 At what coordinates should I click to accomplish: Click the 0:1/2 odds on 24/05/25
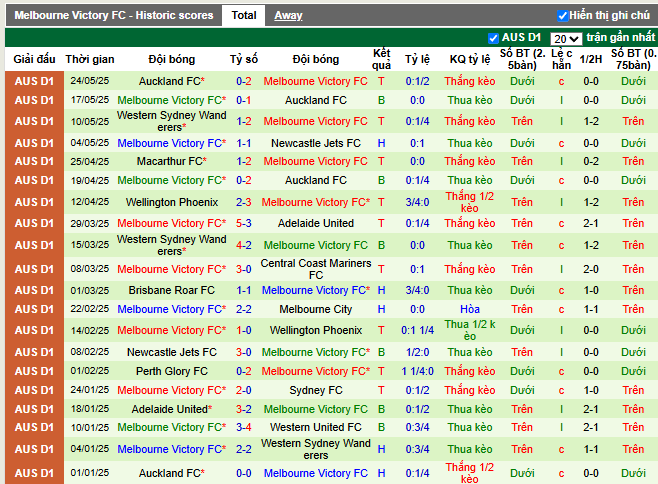tap(417, 81)
